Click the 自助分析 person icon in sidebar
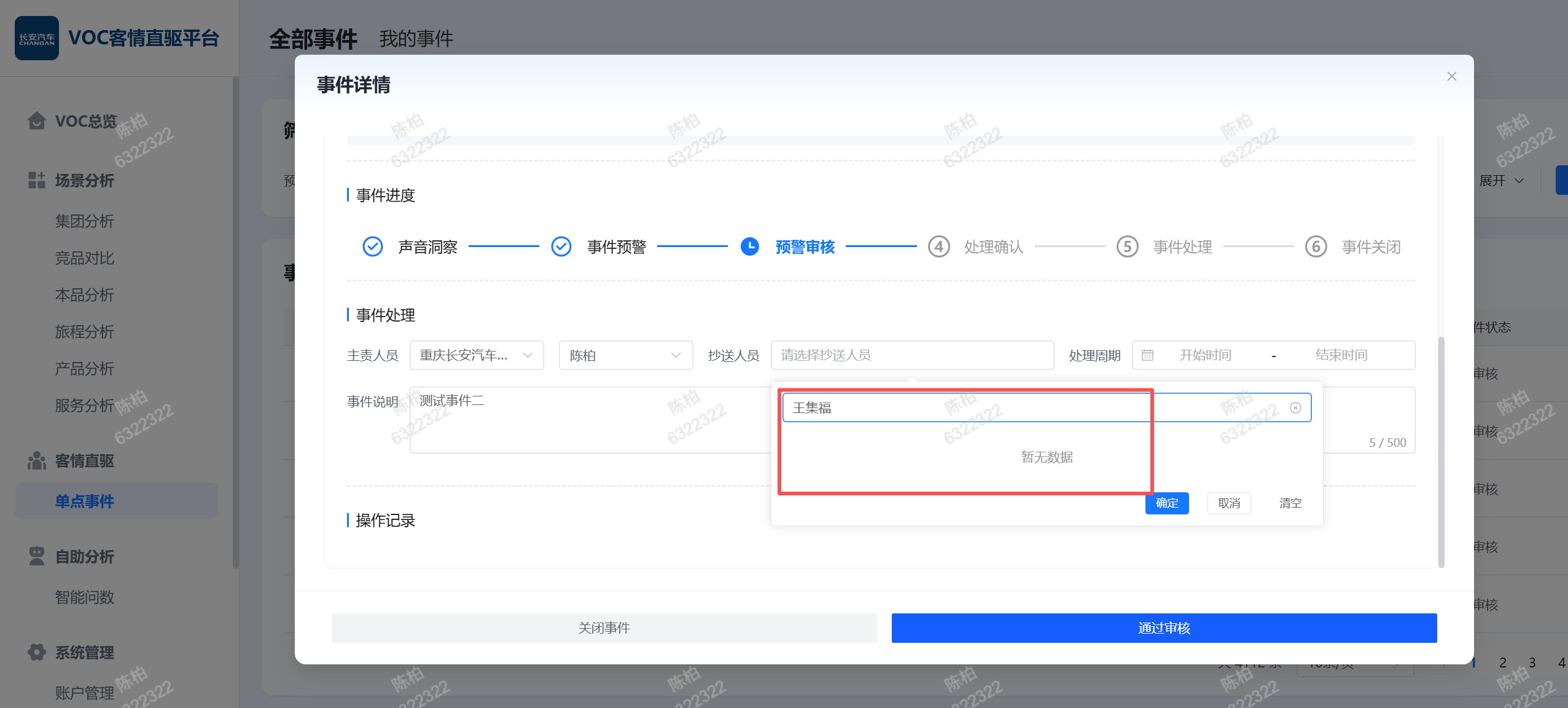1568x708 pixels. 36,556
